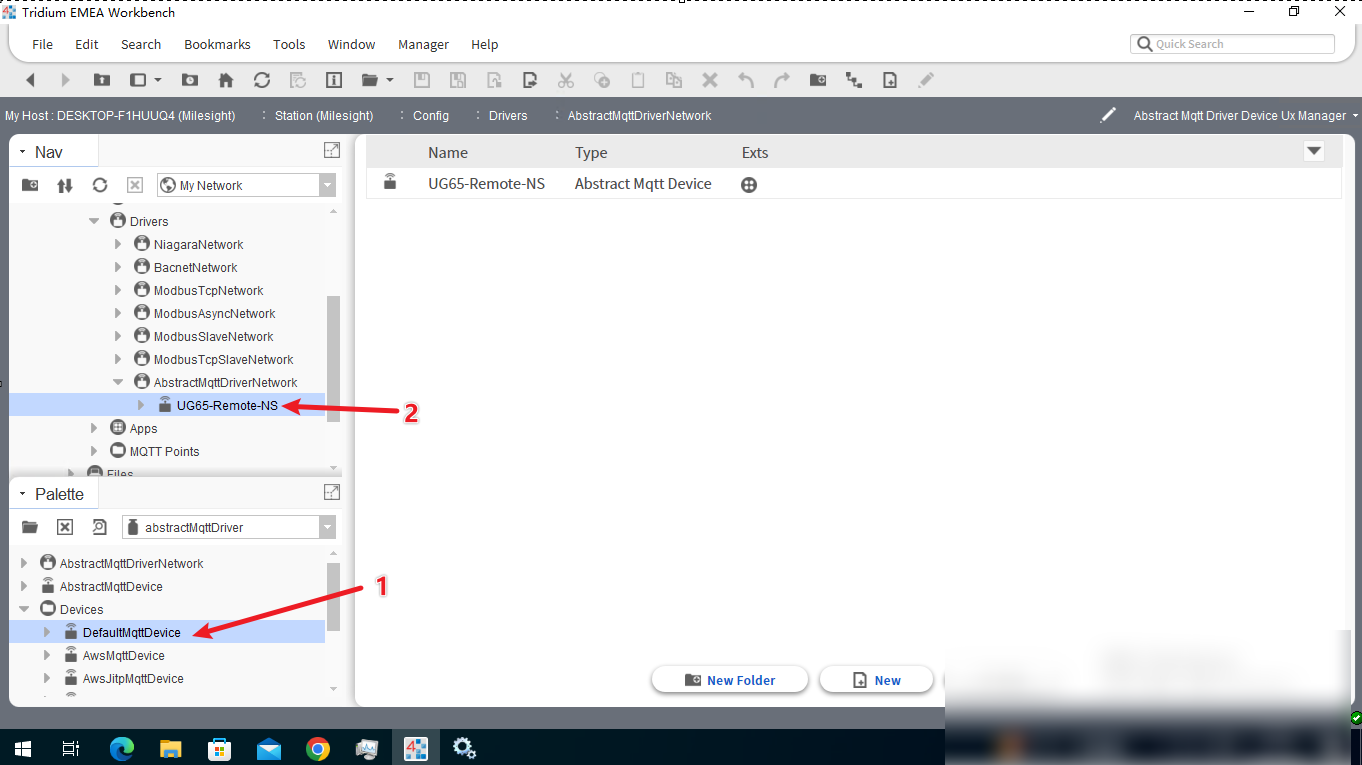Click the Nav panel refresh icon
This screenshot has height=765, width=1362.
pyautogui.click(x=100, y=185)
